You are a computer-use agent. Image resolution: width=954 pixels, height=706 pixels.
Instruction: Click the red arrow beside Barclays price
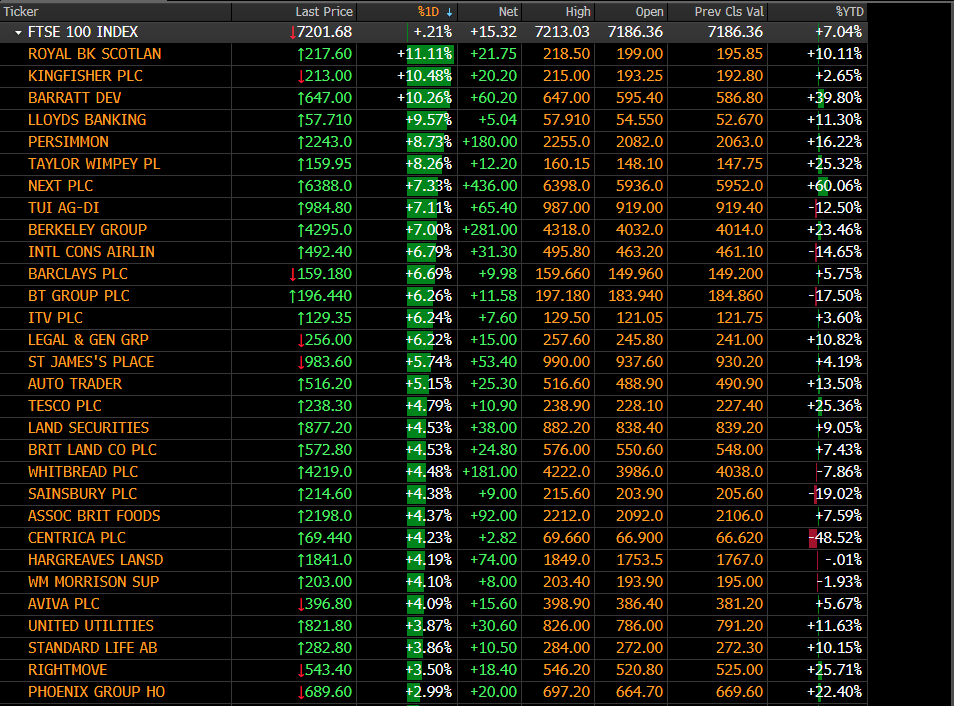(x=293, y=274)
